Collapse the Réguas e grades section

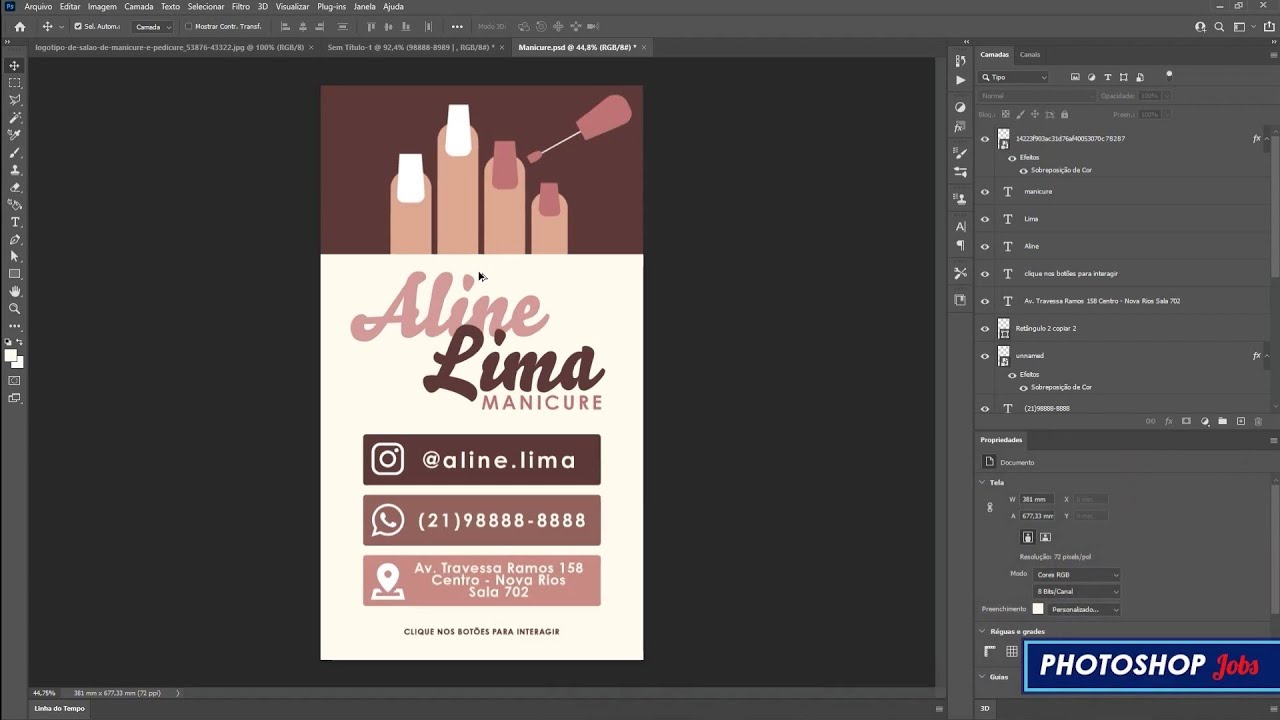click(982, 631)
